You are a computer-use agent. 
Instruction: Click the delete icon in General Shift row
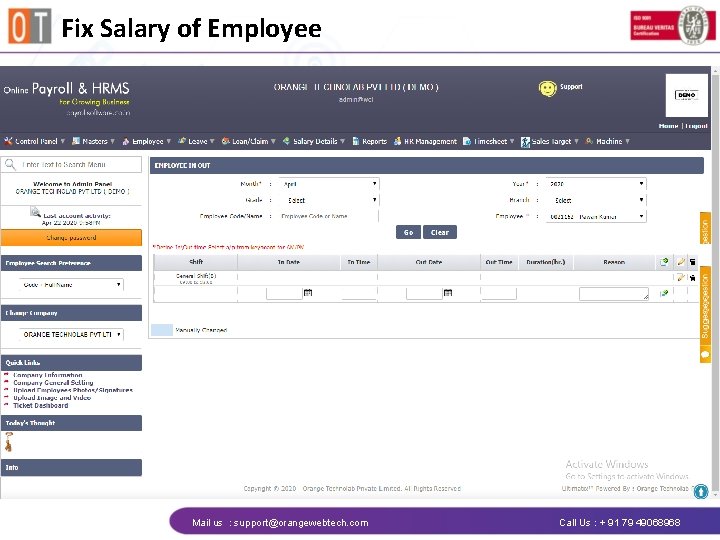pyautogui.click(x=692, y=277)
